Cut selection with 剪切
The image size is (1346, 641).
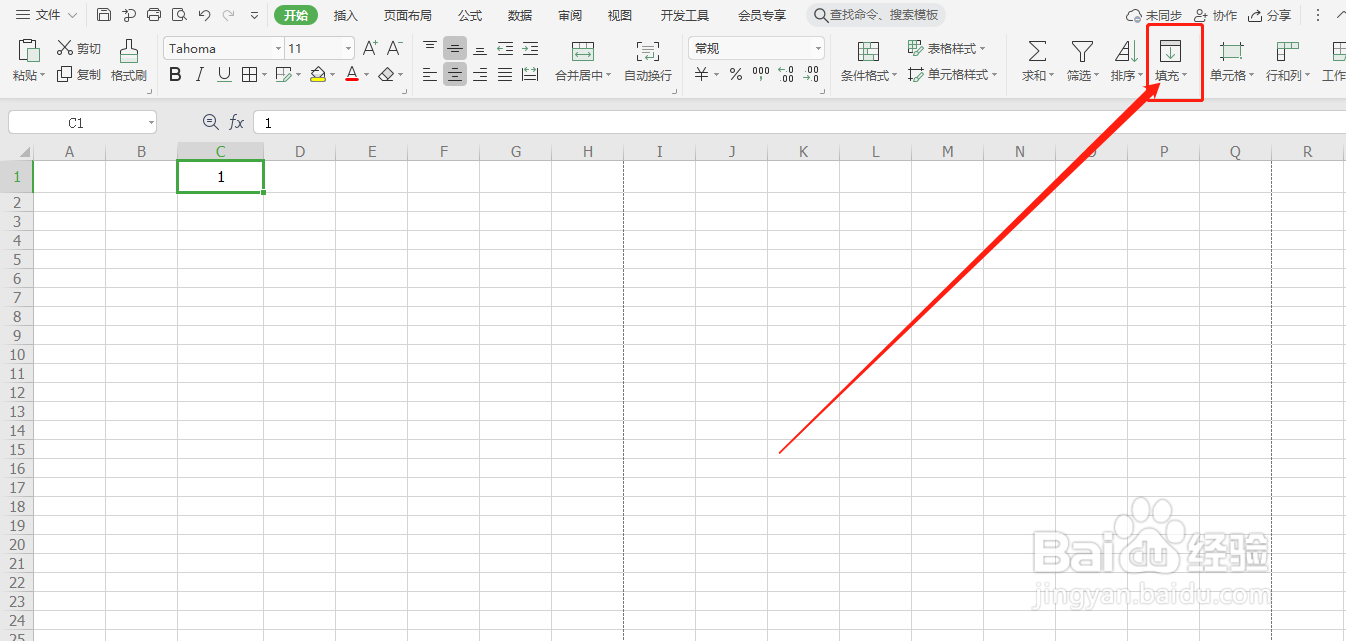pos(79,48)
